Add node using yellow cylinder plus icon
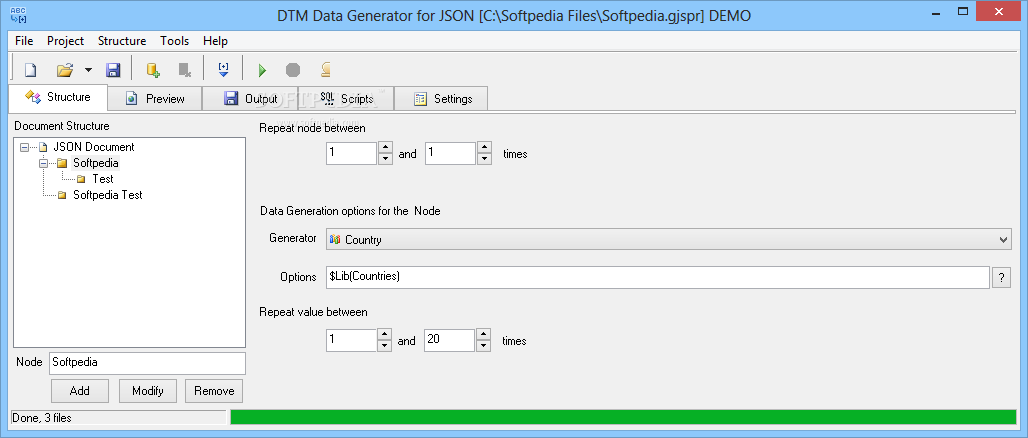This screenshot has height=438, width=1028. 153,70
